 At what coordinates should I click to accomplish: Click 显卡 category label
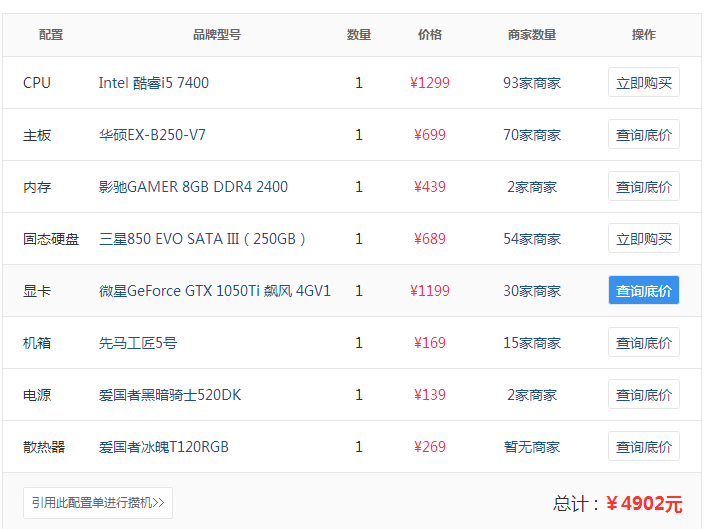pyautogui.click(x=37, y=291)
